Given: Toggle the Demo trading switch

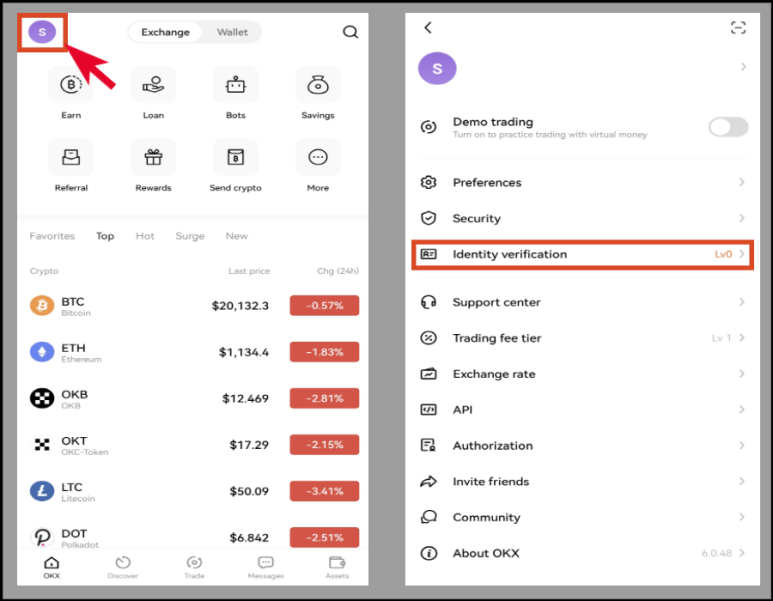Looking at the screenshot, I should point(729,127).
